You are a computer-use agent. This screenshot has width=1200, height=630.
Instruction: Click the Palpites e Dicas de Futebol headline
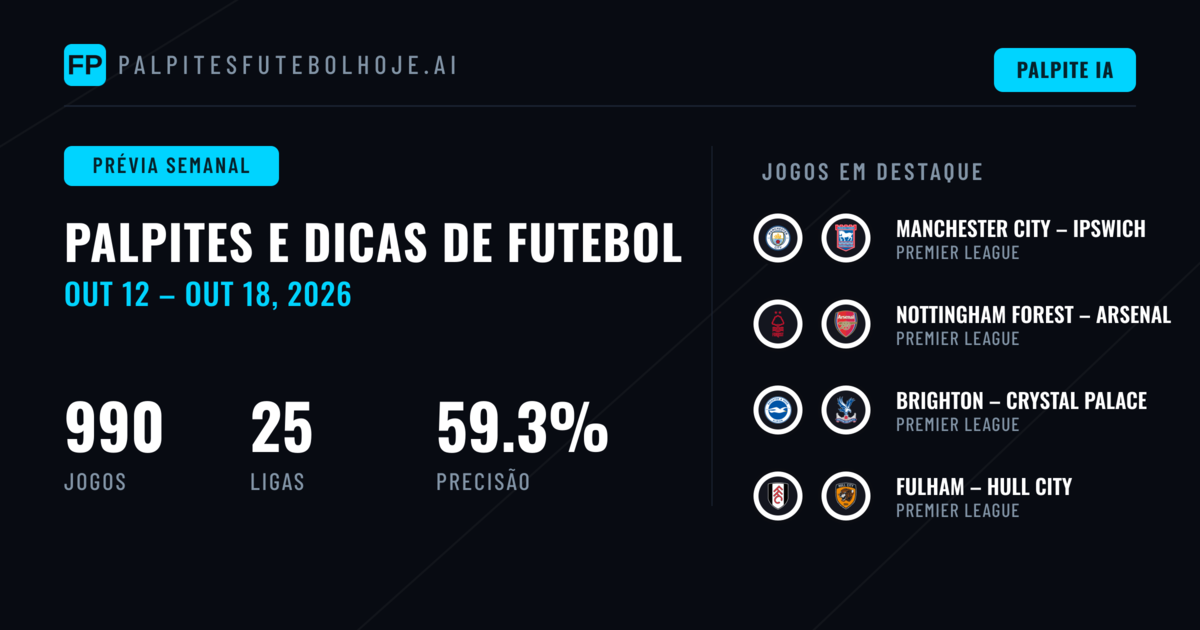pos(373,243)
